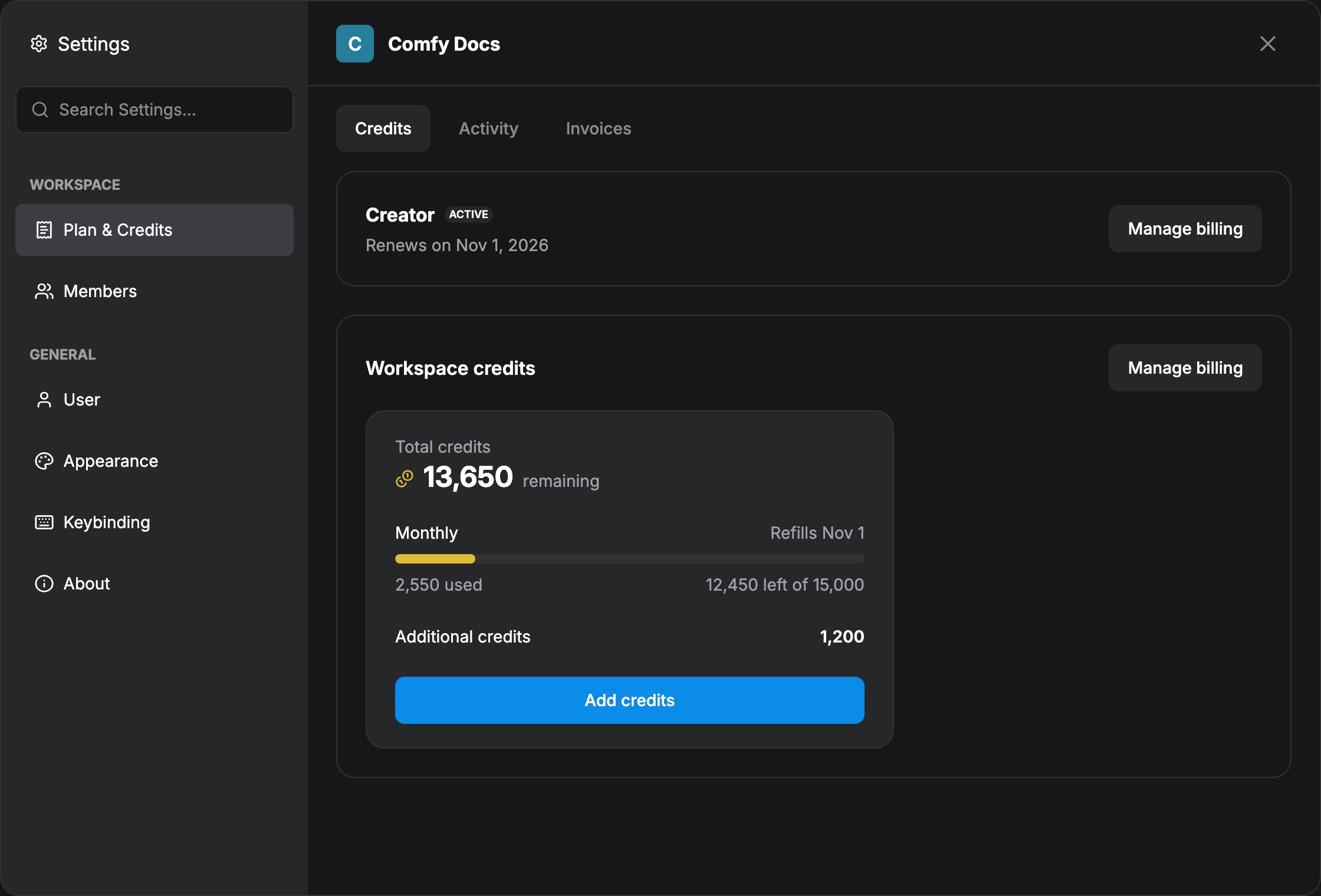Viewport: 1321px width, 896px height.
Task: Click the Comfy Docs workspace name
Action: (x=444, y=44)
